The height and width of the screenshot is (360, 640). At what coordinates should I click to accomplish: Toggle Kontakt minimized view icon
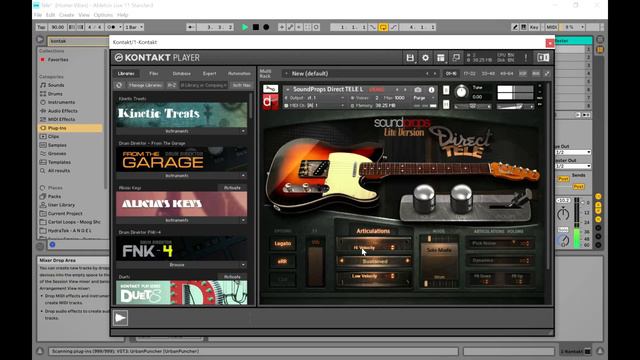click(x=456, y=58)
